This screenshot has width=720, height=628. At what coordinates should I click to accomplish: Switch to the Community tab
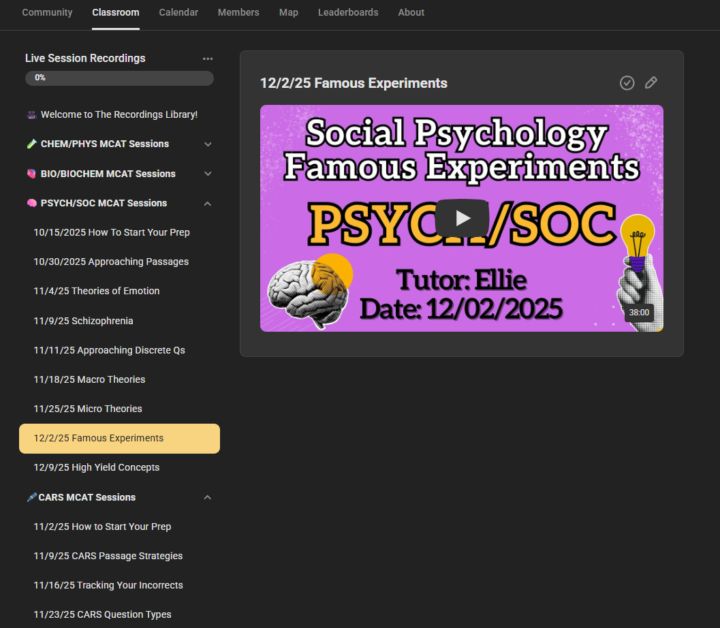[47, 12]
